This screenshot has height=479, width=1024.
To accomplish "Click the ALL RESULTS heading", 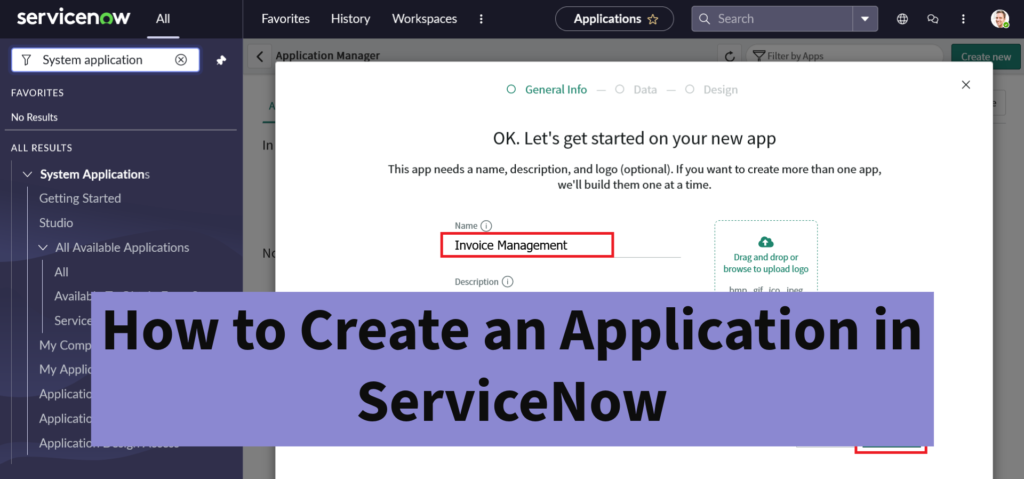I will (41, 148).
